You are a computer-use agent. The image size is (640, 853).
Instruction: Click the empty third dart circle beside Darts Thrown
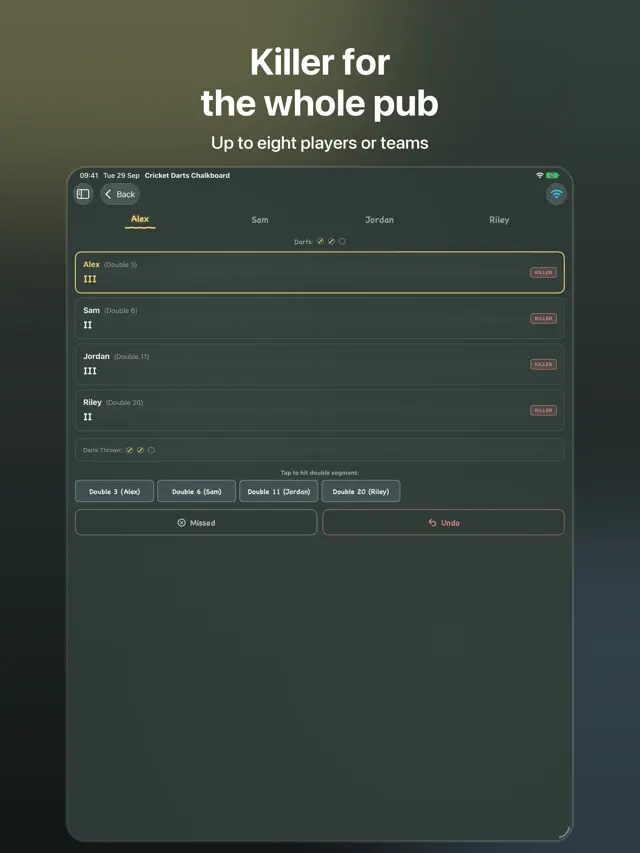pyautogui.click(x=151, y=450)
